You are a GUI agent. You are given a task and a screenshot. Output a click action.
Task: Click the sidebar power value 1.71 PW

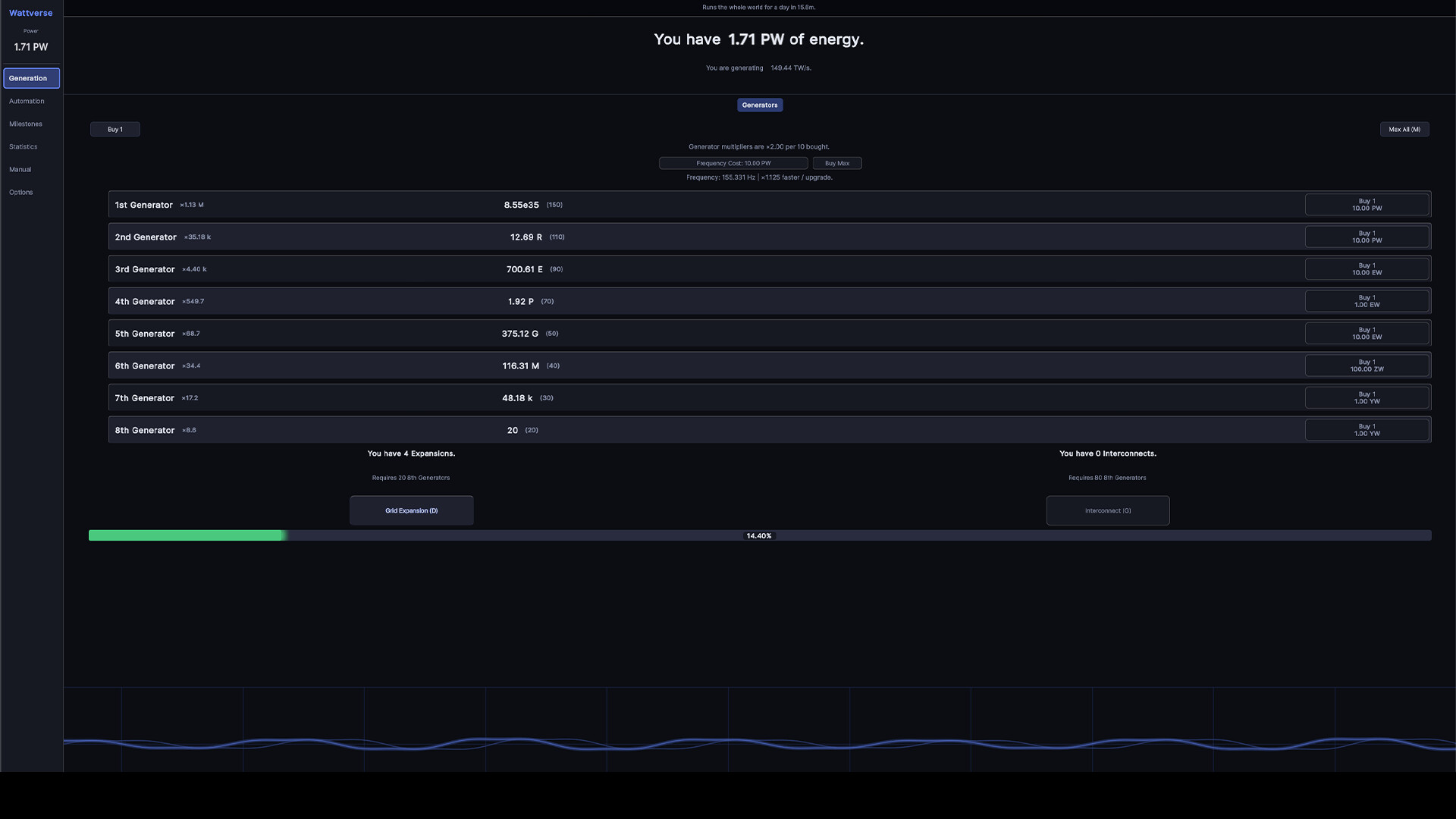tap(31, 47)
